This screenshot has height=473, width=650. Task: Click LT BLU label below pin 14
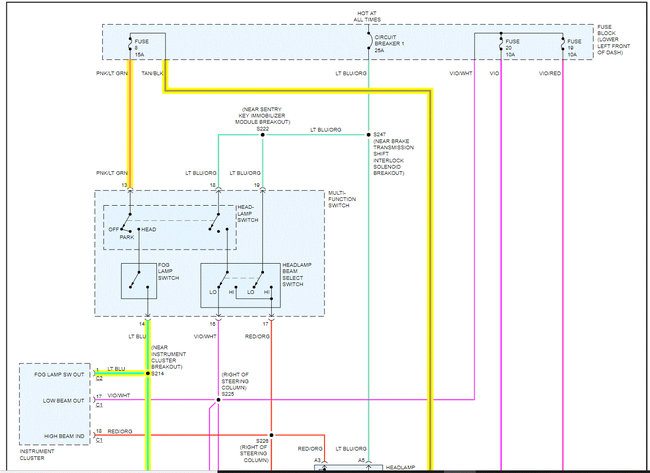click(x=137, y=337)
